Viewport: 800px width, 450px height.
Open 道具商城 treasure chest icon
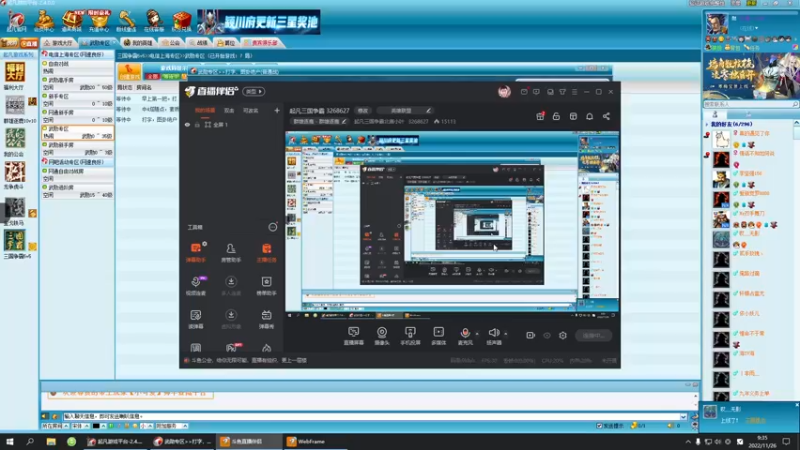[71, 21]
